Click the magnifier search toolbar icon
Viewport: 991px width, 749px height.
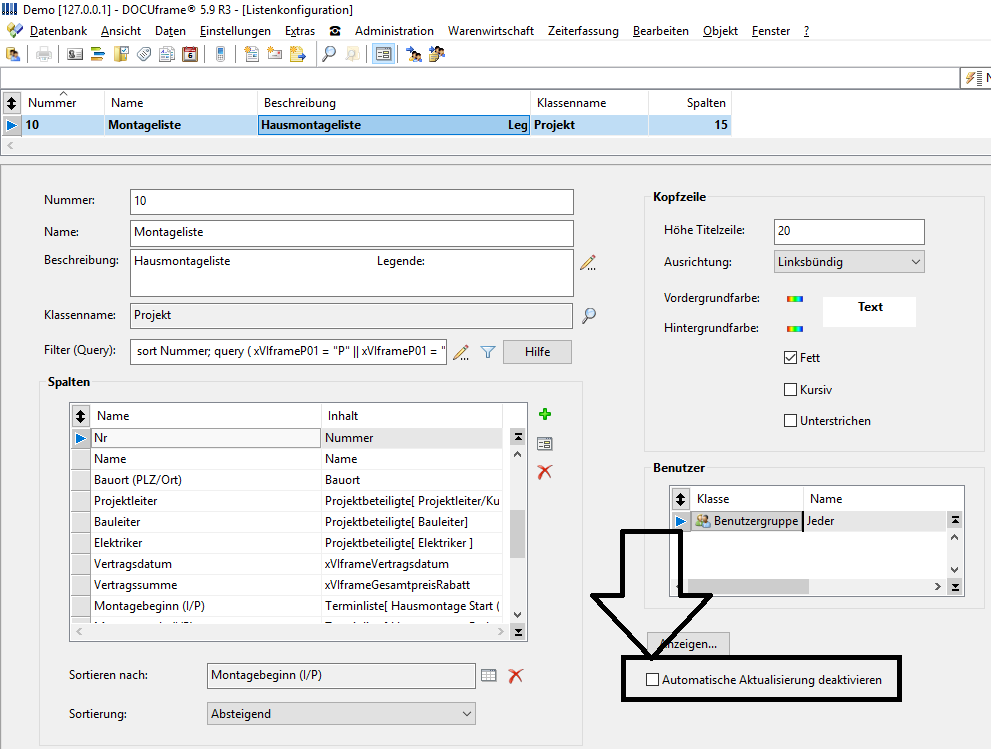click(x=329, y=54)
